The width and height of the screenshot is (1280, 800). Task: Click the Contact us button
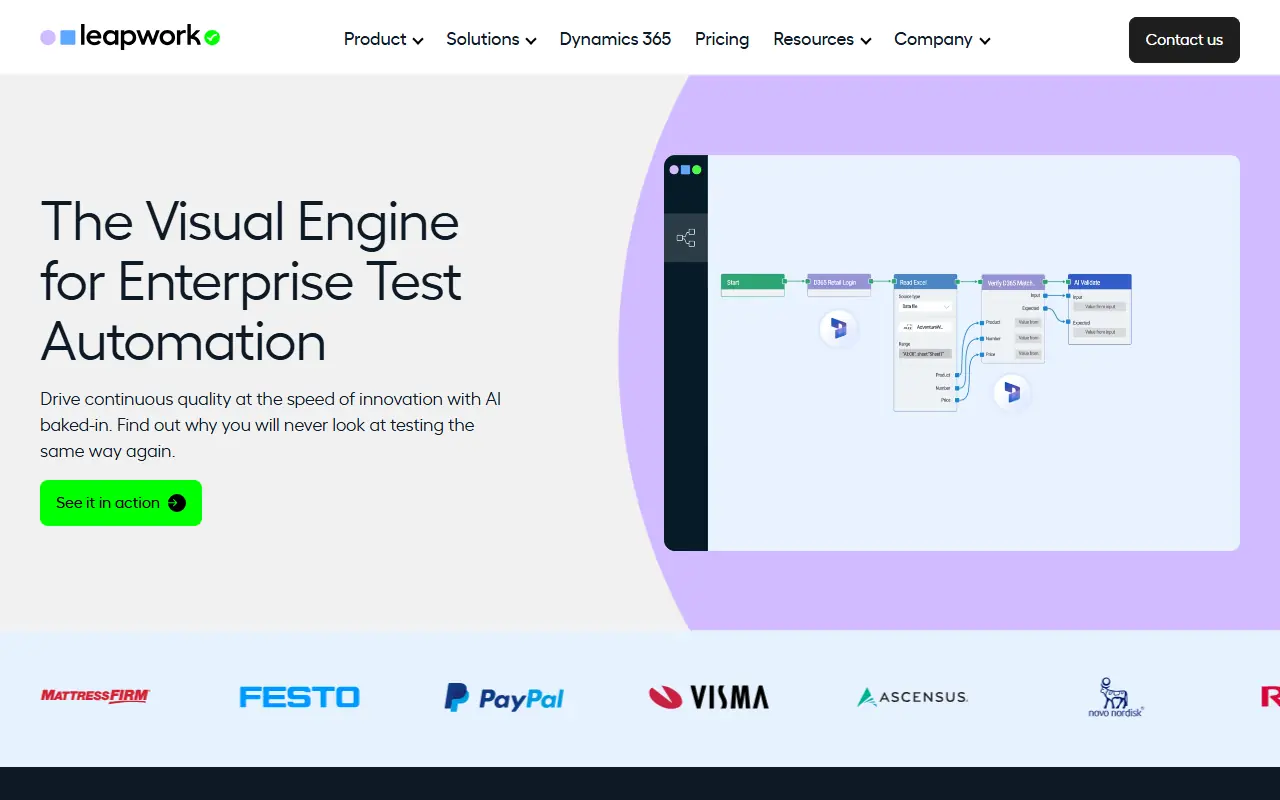click(x=1184, y=40)
